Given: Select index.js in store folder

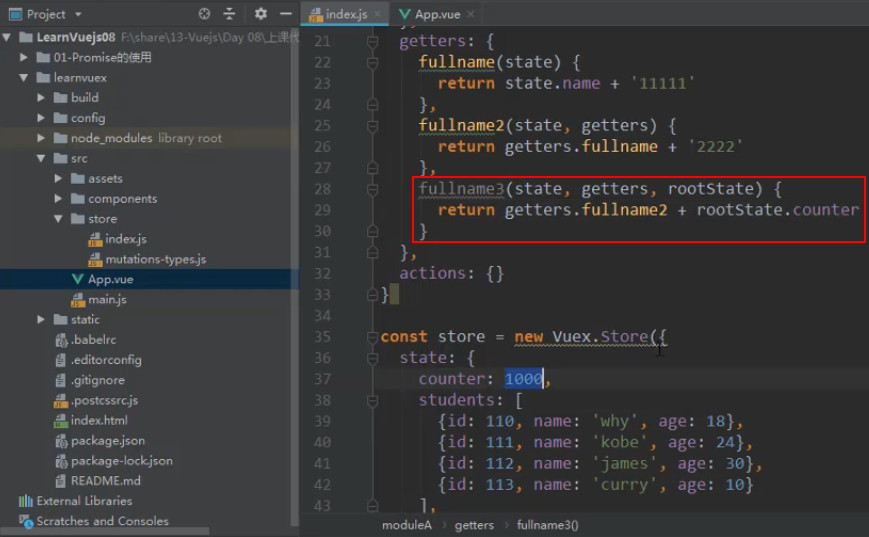Looking at the screenshot, I should (126, 239).
